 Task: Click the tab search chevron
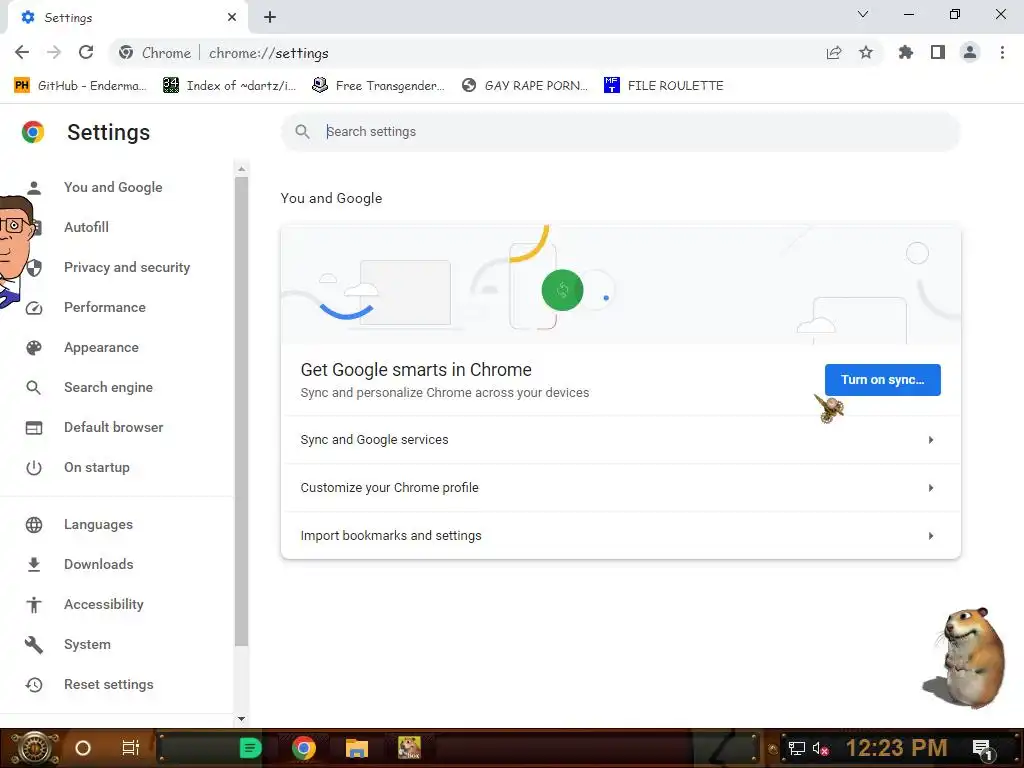coord(863,14)
